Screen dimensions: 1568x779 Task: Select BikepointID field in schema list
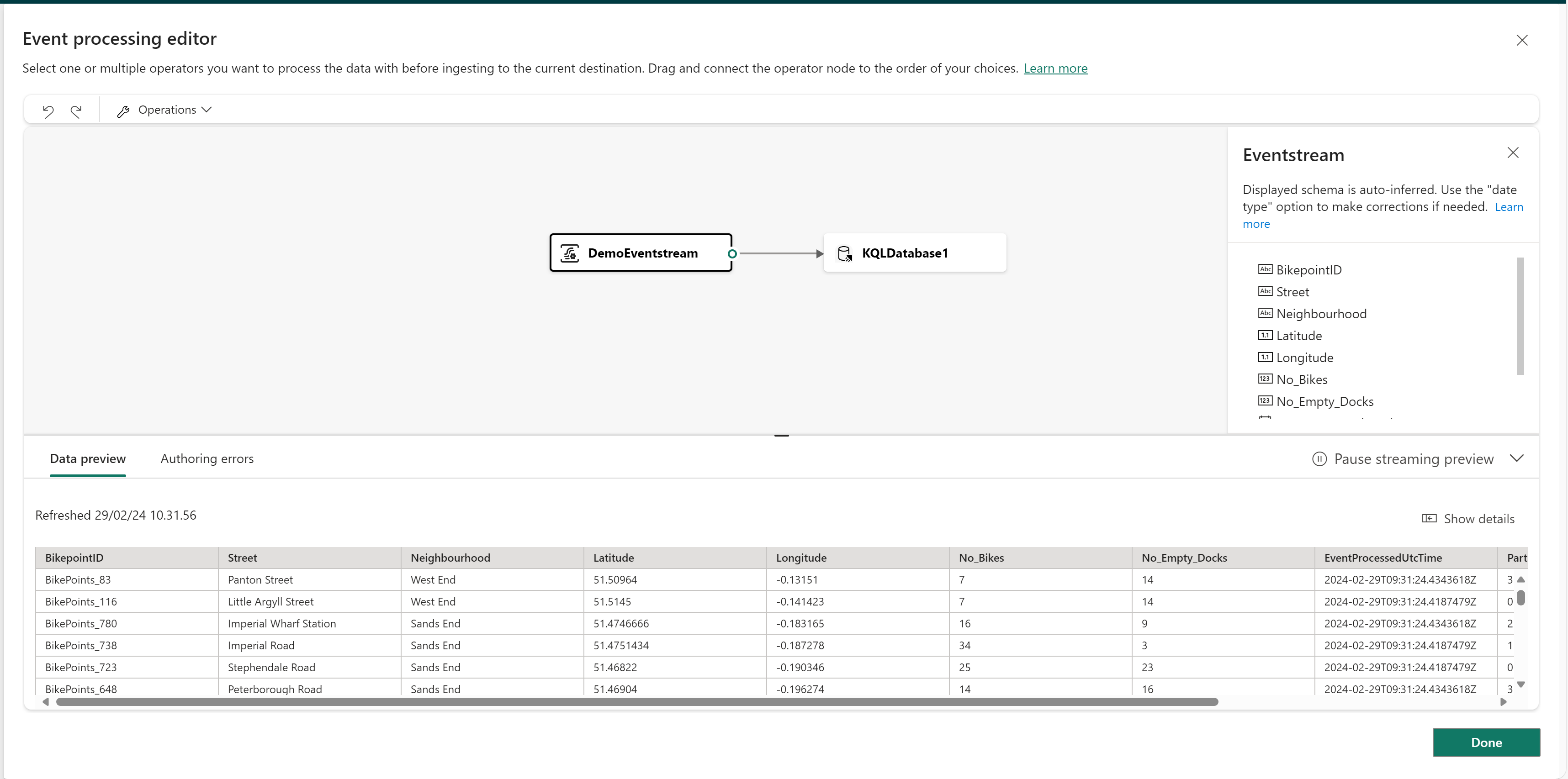(x=1308, y=270)
